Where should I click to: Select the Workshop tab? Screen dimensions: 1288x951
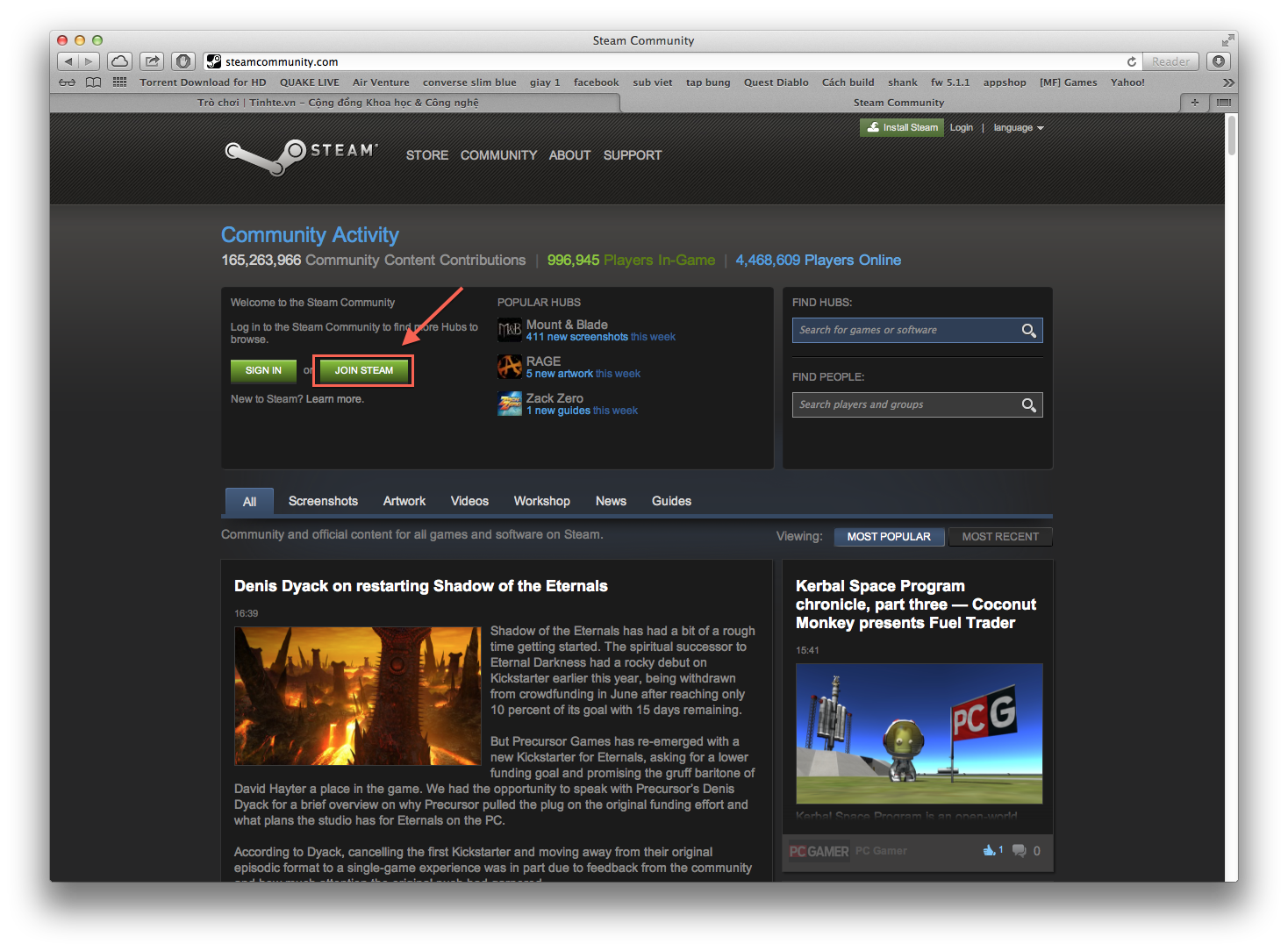pyautogui.click(x=542, y=501)
